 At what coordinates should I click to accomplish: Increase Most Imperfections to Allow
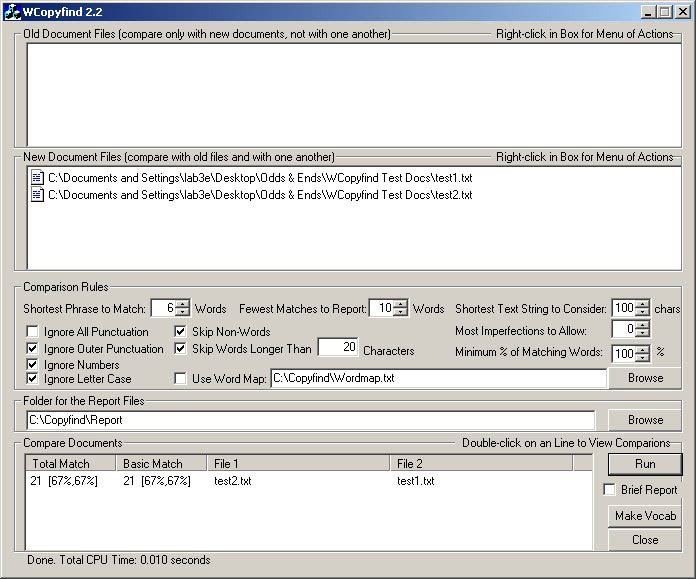(x=642, y=325)
